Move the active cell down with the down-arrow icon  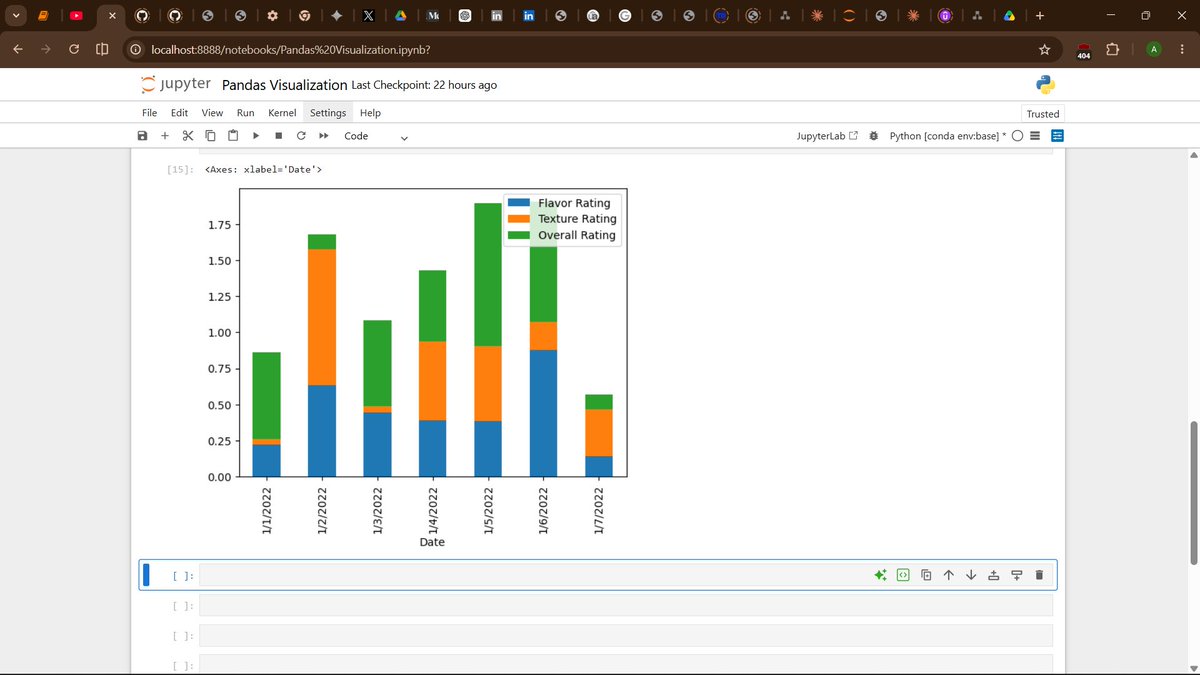(971, 575)
